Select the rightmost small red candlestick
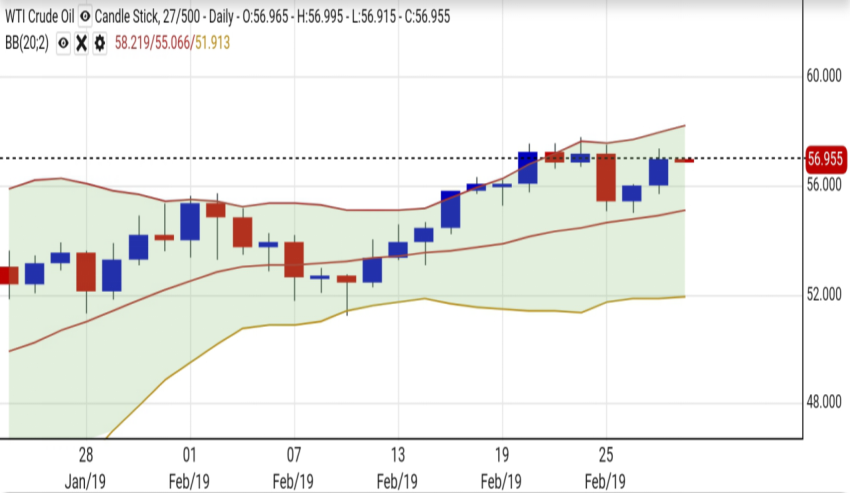This screenshot has width=854, height=493. (684, 160)
